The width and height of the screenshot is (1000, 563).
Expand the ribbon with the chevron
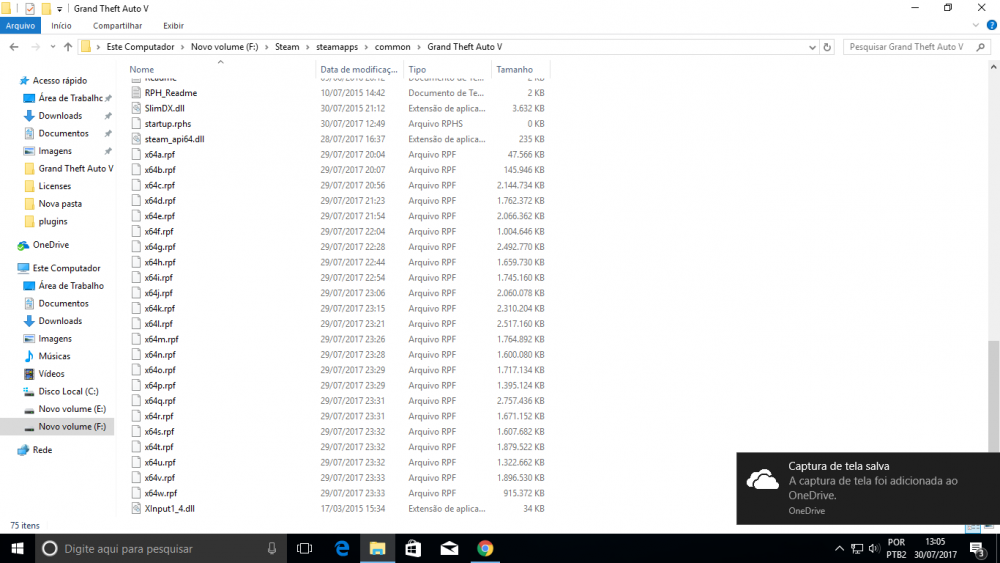[976, 26]
